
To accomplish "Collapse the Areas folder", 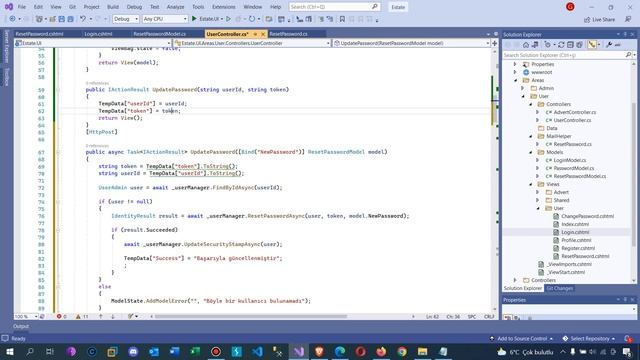I will tap(516, 80).
